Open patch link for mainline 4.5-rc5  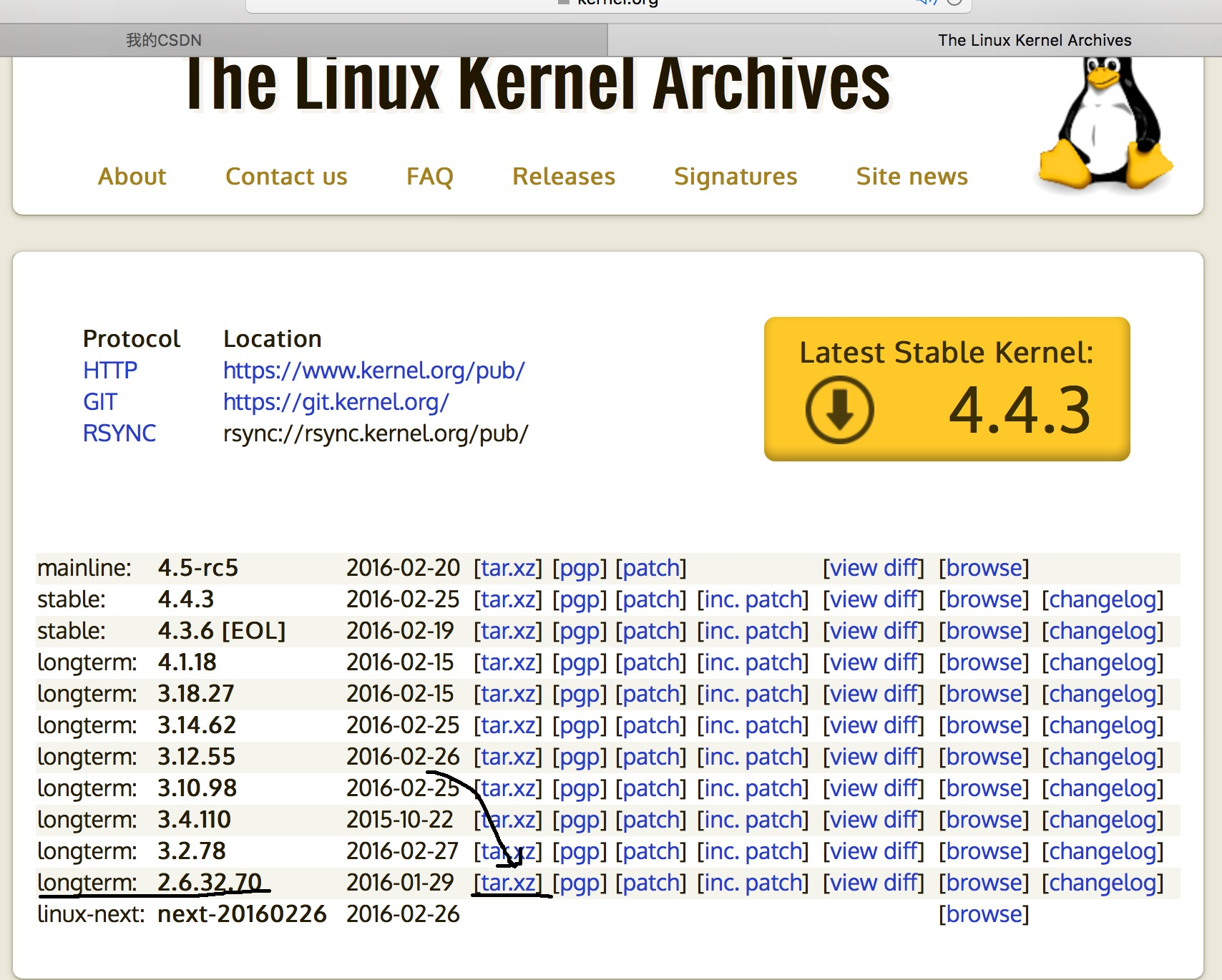click(x=651, y=568)
